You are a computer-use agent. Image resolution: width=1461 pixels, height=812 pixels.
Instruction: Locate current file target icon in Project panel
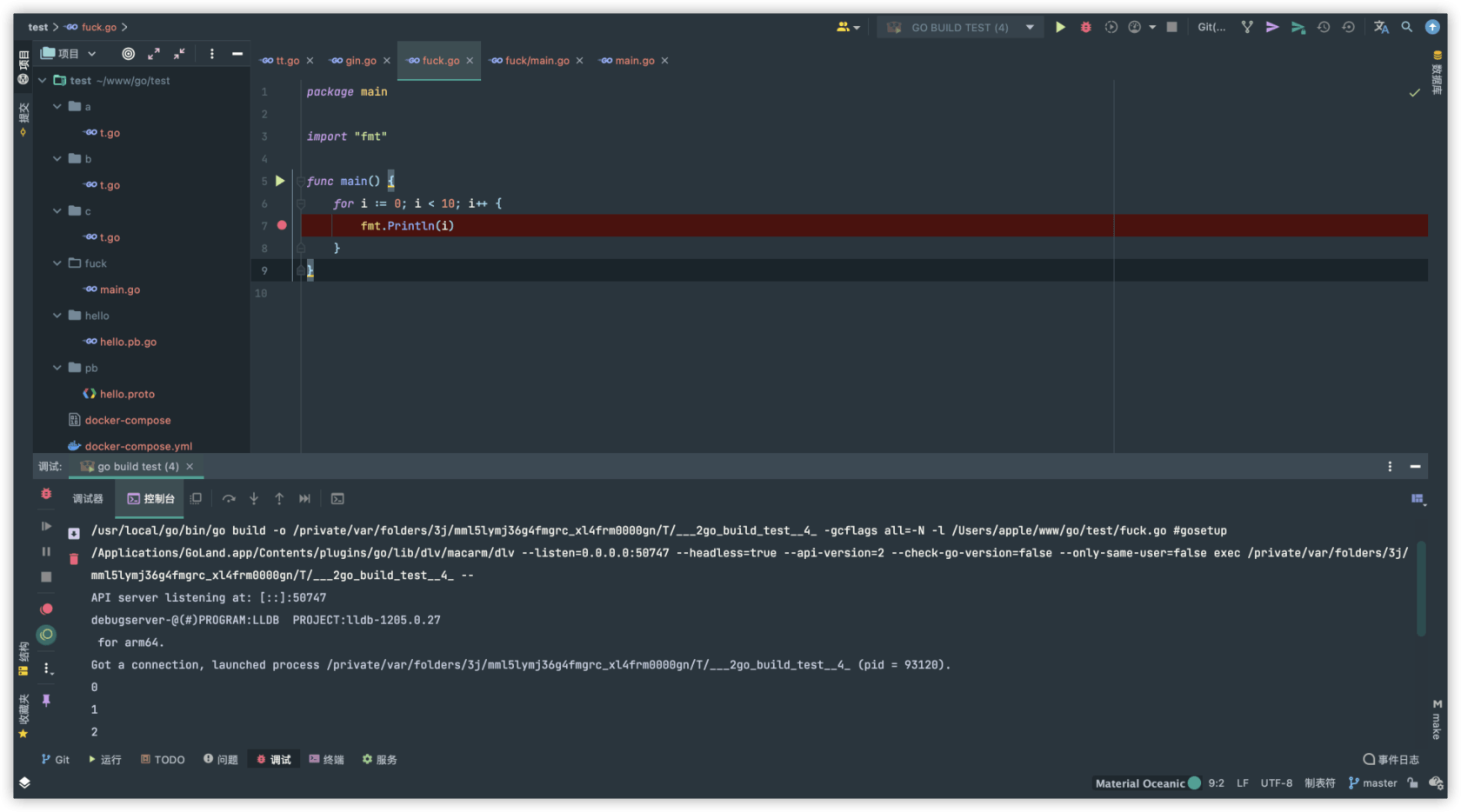[128, 54]
